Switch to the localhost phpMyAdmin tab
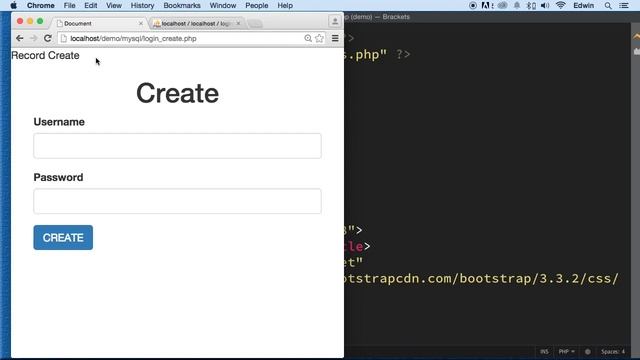Screen dimensions: 640x360 196,24
